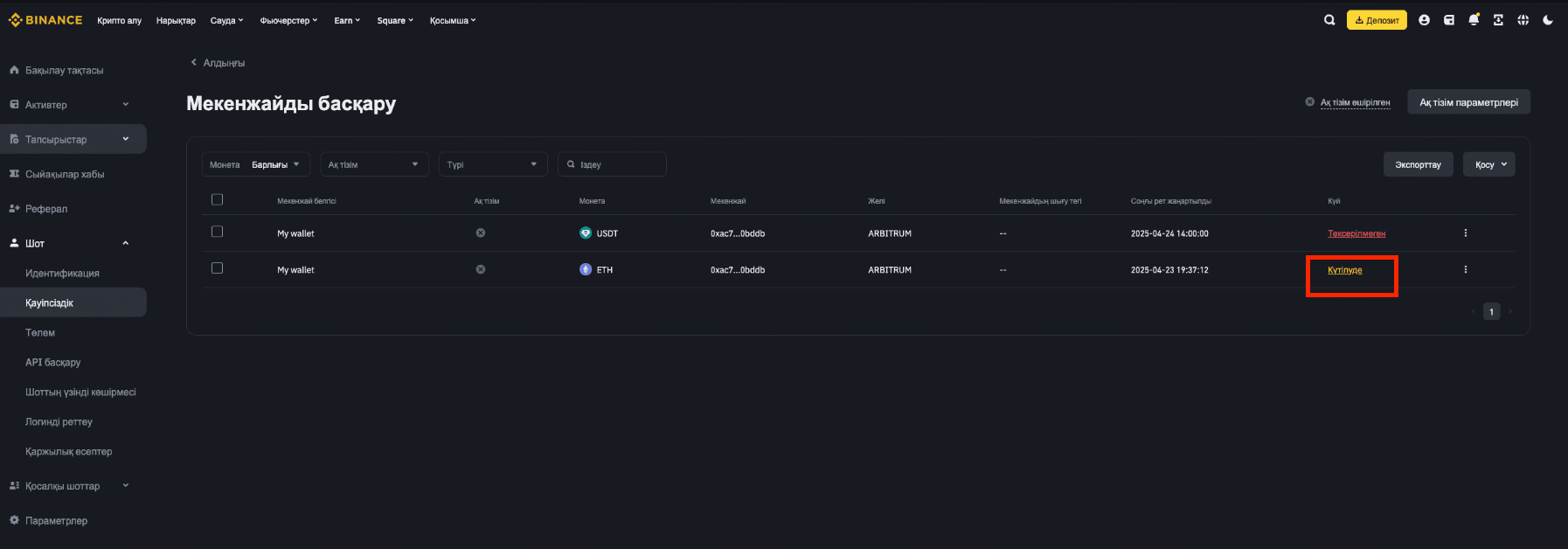Expand the Фьючерстер menu dropdown
The image size is (1568, 549).
[288, 20]
